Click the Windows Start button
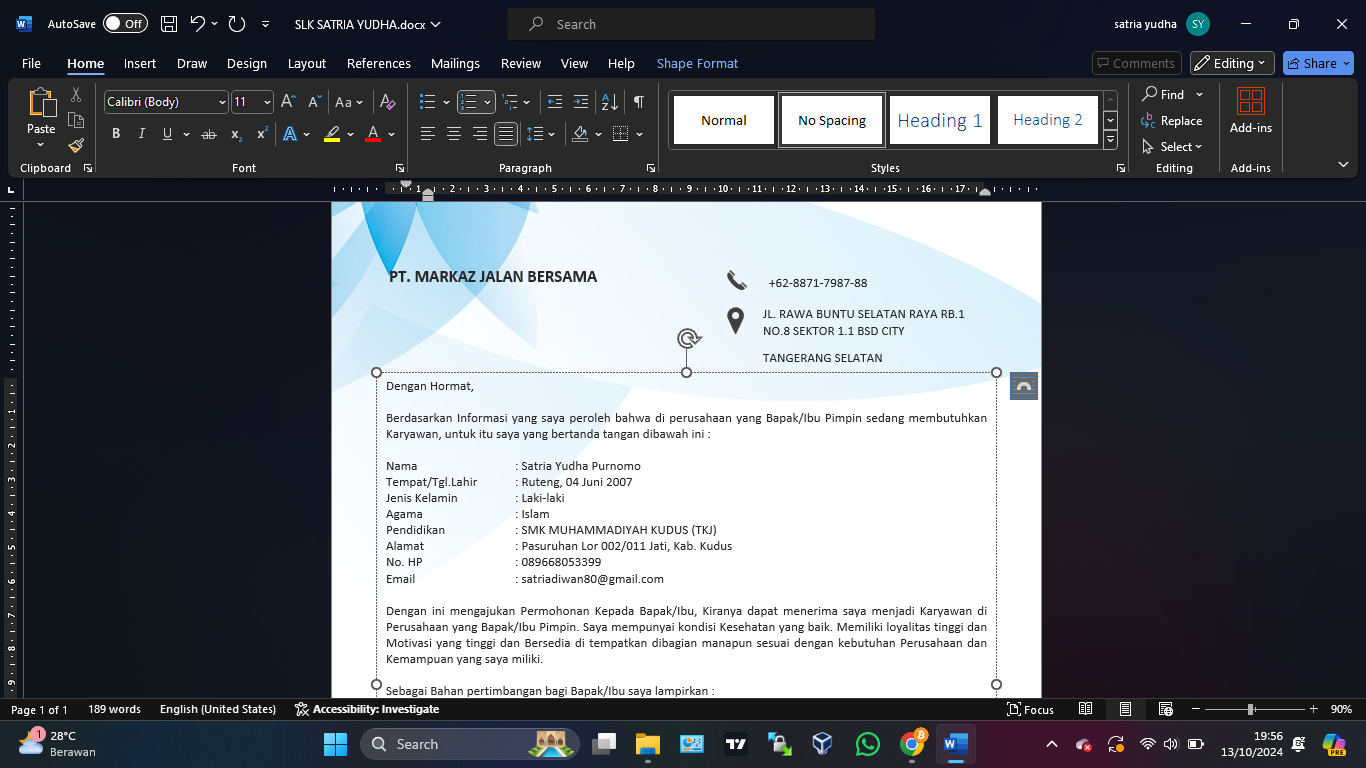Screen dimensions: 1366x768 pos(335,744)
